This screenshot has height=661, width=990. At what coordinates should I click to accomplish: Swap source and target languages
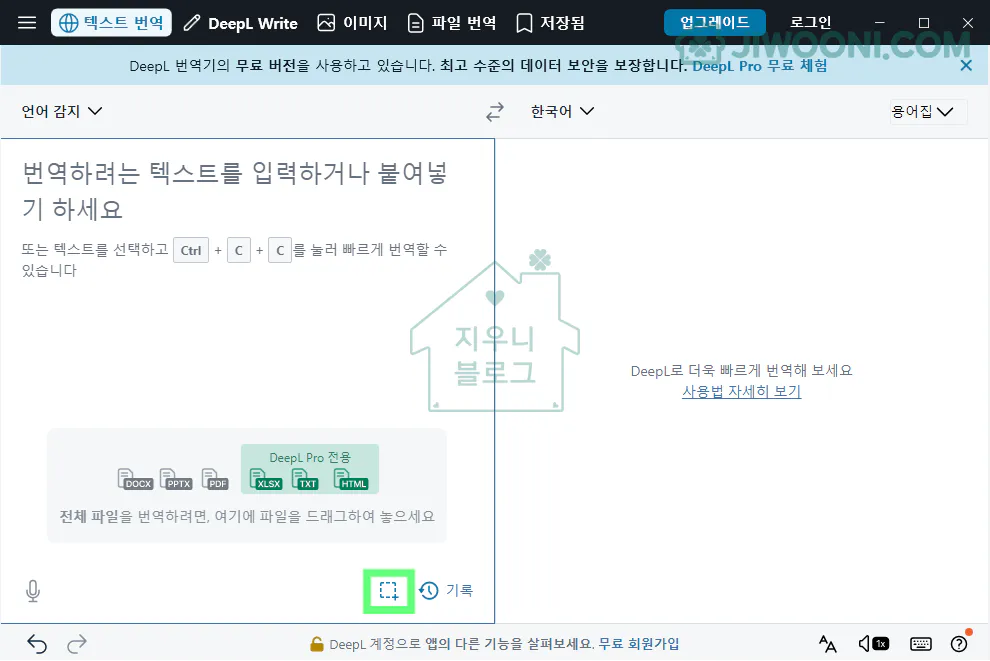(494, 111)
